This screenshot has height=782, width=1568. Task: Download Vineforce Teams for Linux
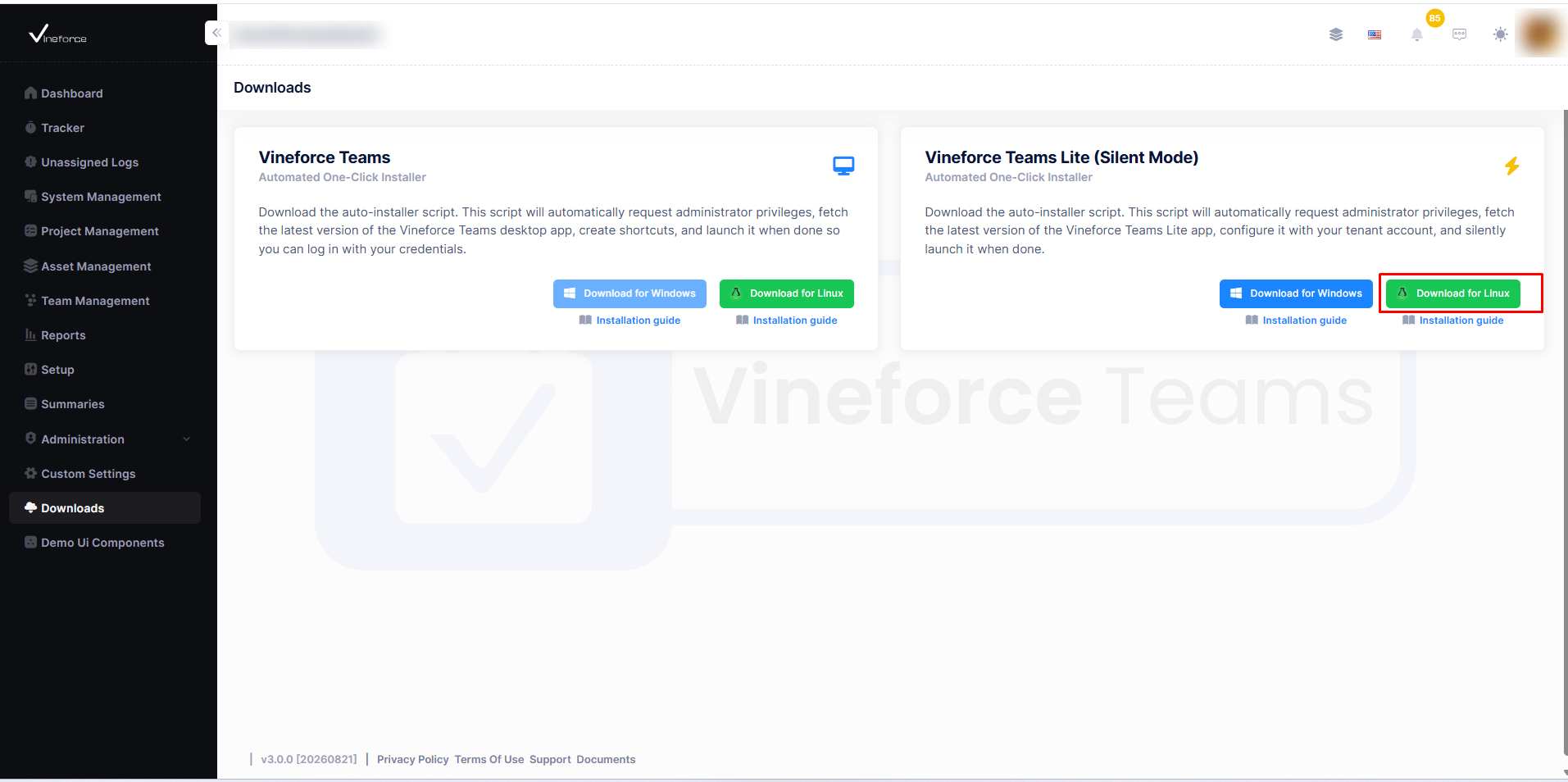787,293
